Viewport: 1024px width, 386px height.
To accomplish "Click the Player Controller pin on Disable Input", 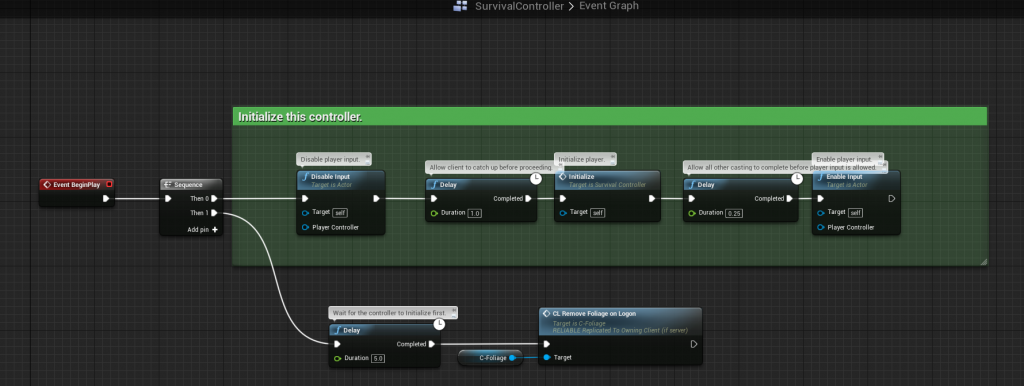I will 306,227.
